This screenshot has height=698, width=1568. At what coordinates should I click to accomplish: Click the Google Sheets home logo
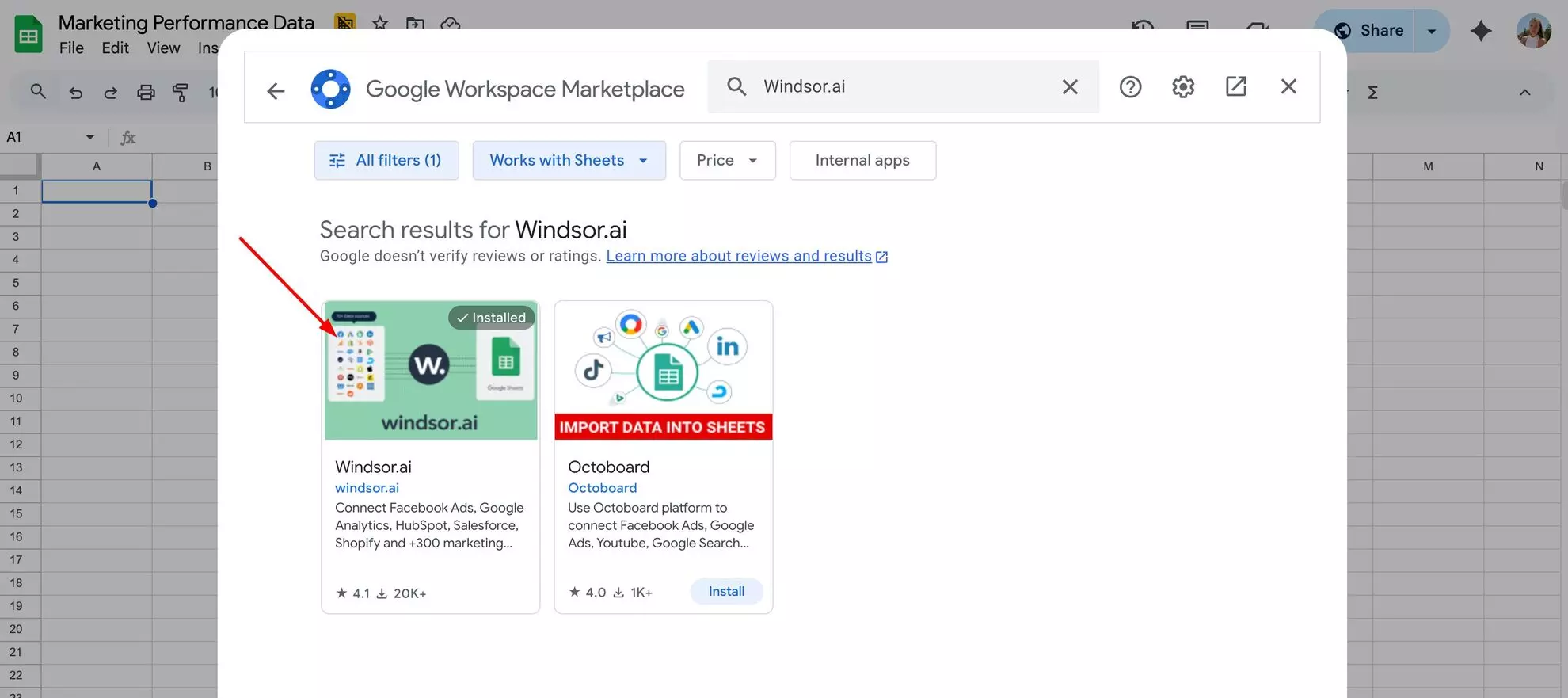[29, 34]
